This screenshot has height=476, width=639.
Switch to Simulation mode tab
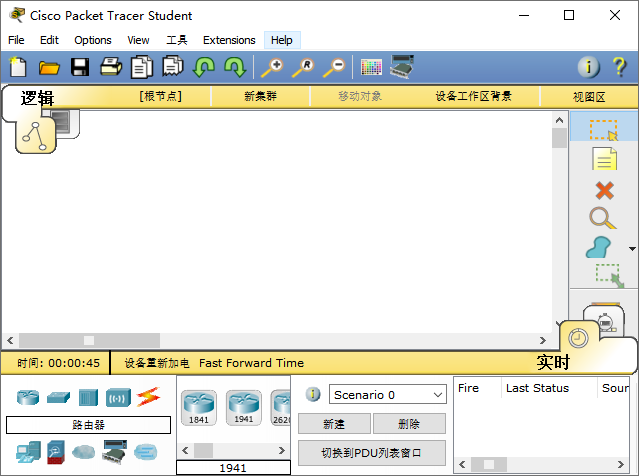point(605,322)
